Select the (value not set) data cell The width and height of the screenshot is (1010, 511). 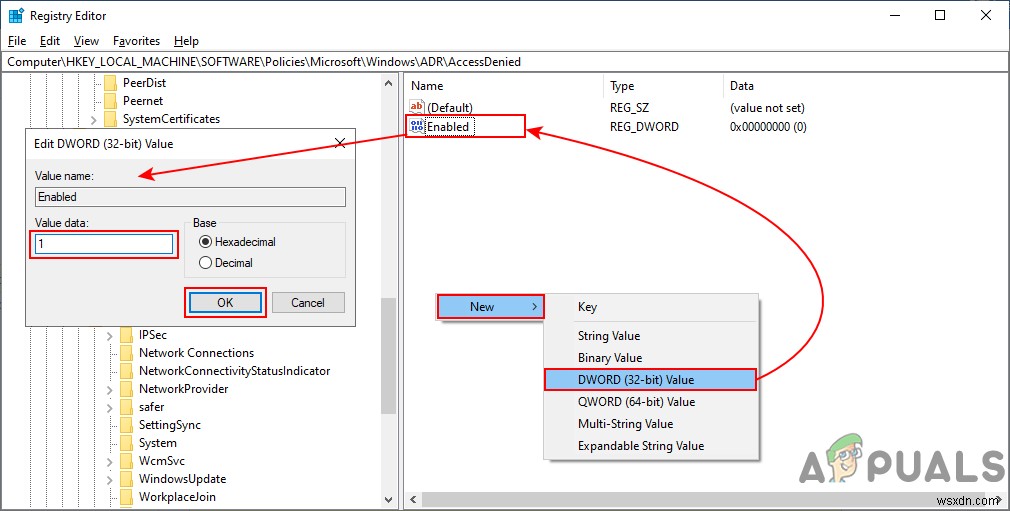(x=767, y=108)
